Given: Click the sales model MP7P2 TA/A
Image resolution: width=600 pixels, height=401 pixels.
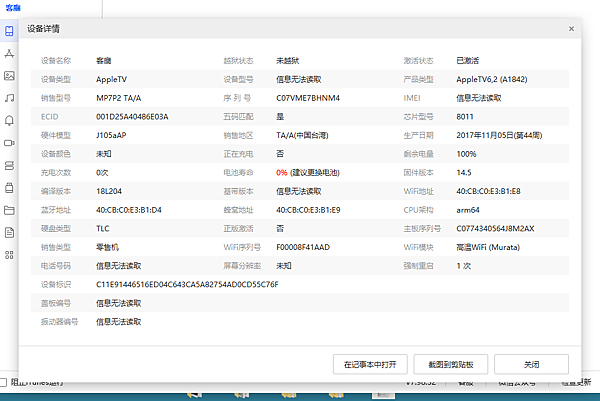Looking at the screenshot, I should (119, 98).
